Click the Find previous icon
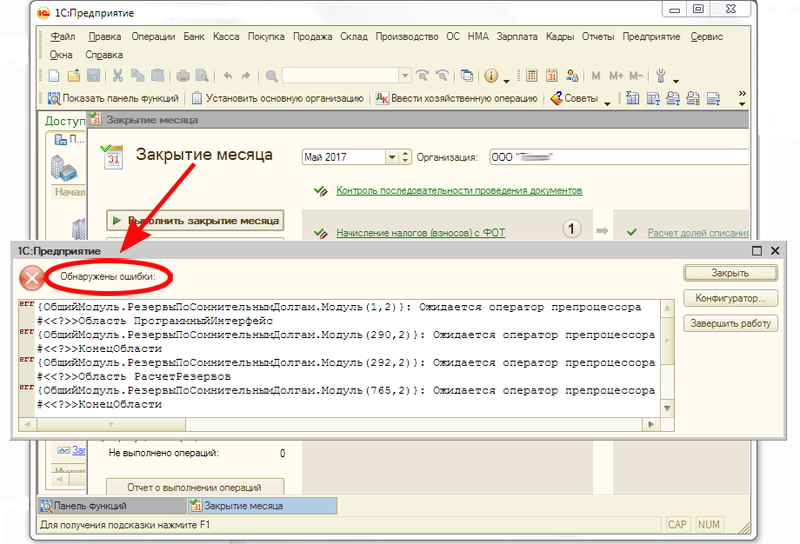800x544 pixels. [x=442, y=76]
